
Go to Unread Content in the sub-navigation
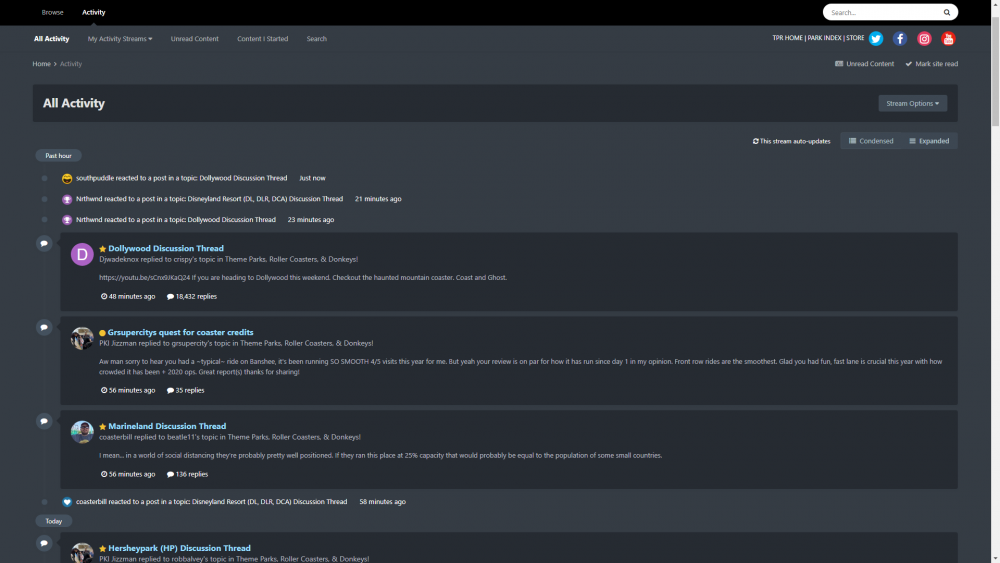point(194,39)
